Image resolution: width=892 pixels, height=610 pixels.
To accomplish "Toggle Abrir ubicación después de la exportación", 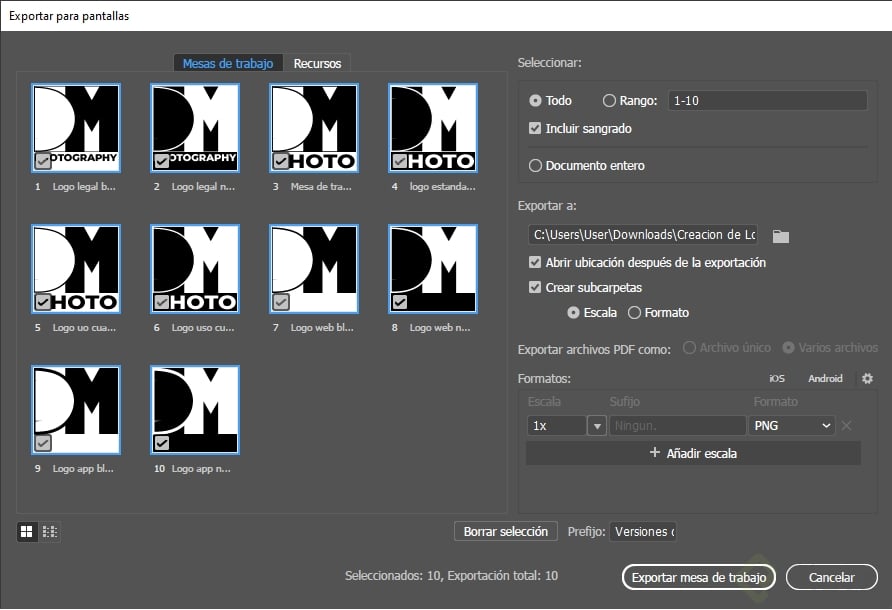I will (535, 262).
